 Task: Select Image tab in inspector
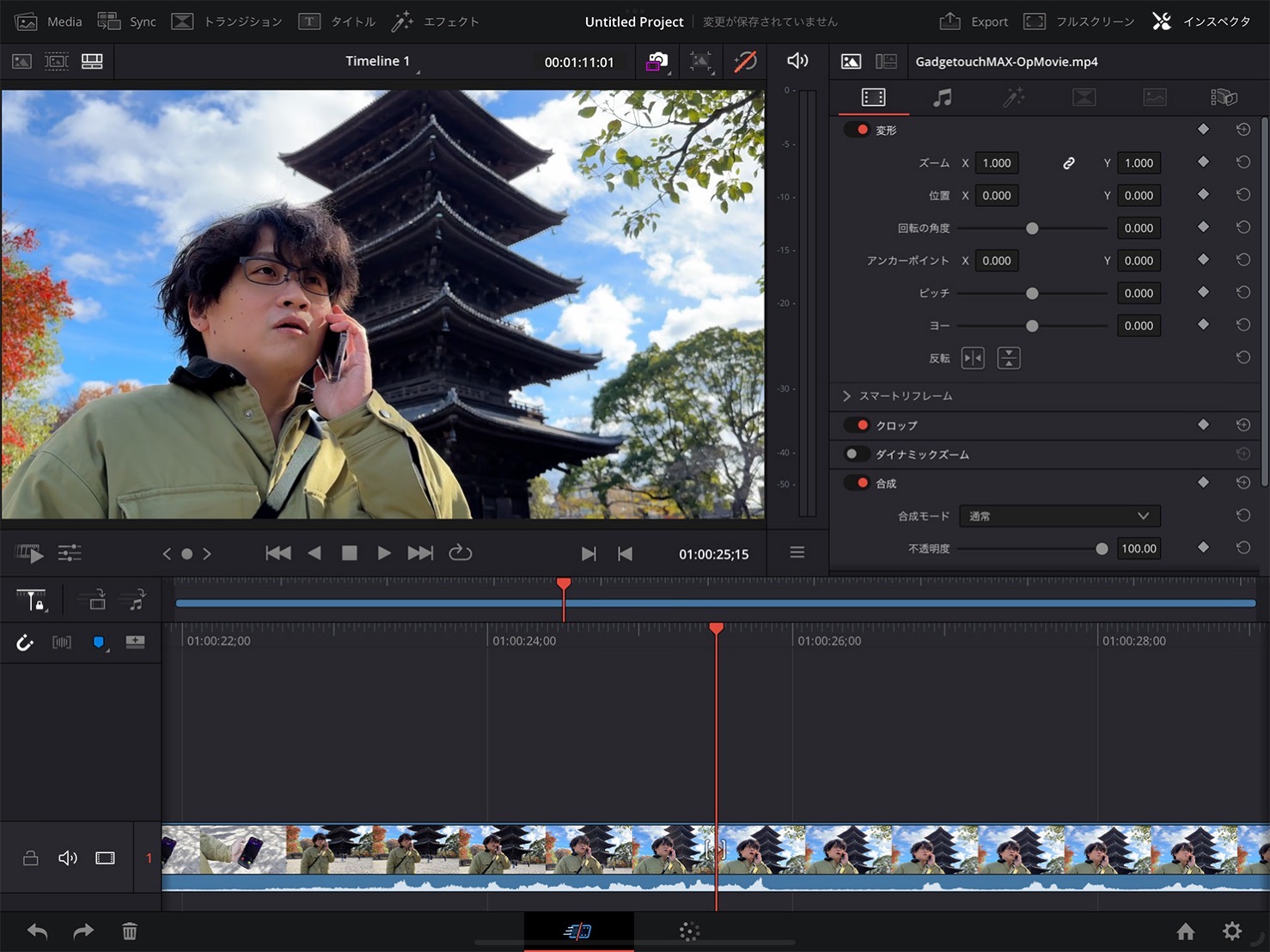[1155, 97]
